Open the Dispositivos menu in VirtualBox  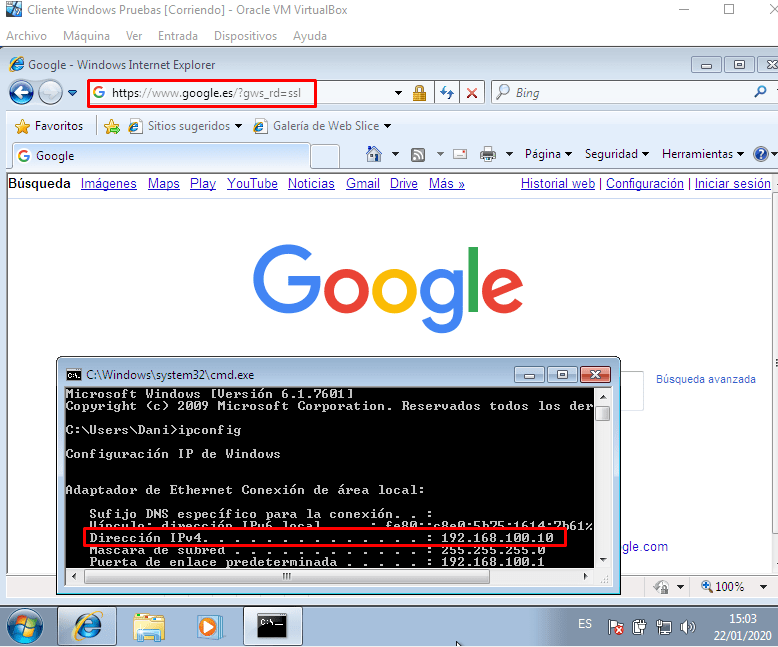tap(245, 36)
